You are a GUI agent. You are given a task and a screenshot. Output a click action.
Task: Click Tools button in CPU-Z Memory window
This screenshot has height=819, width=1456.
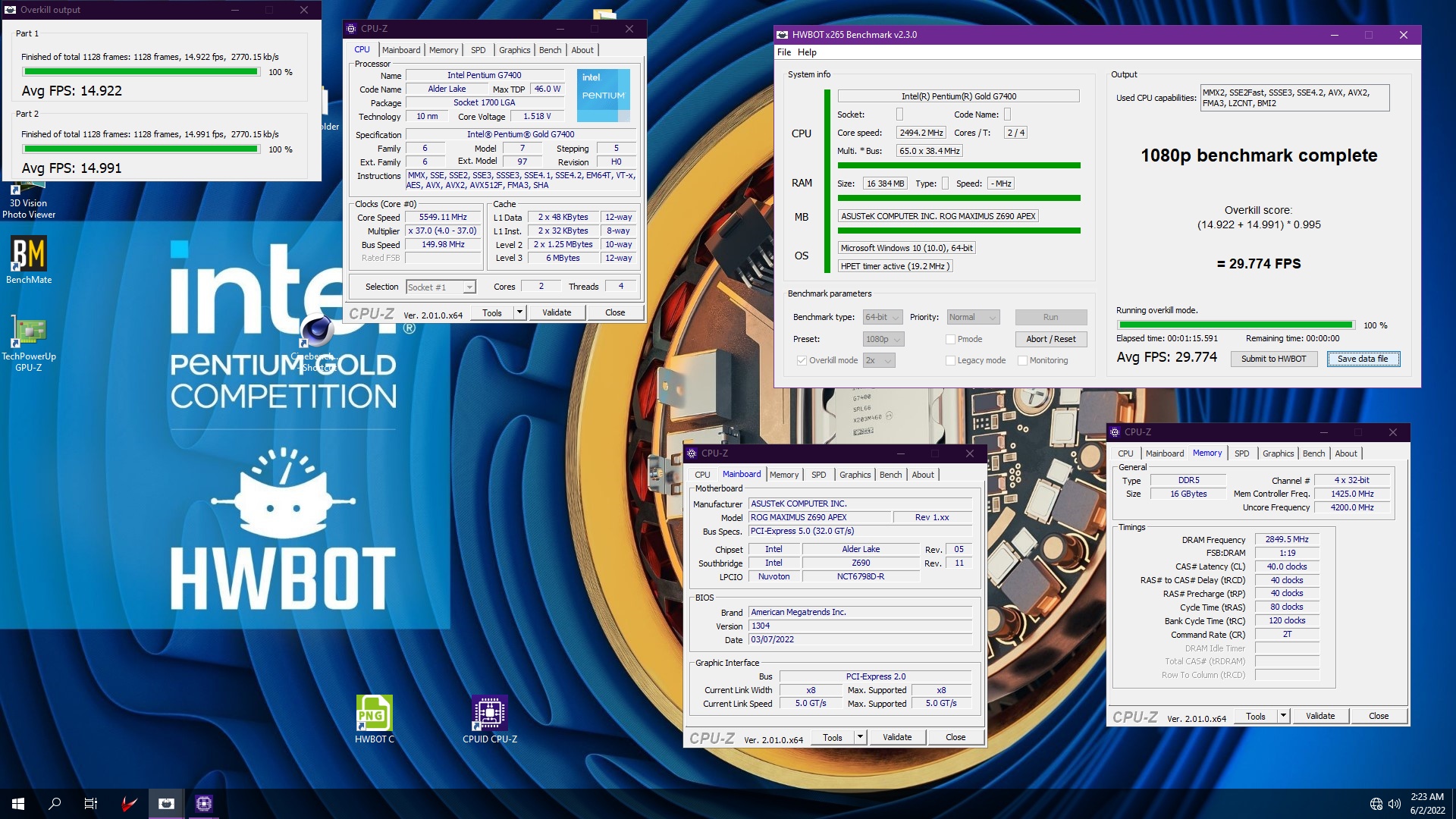click(x=1255, y=716)
